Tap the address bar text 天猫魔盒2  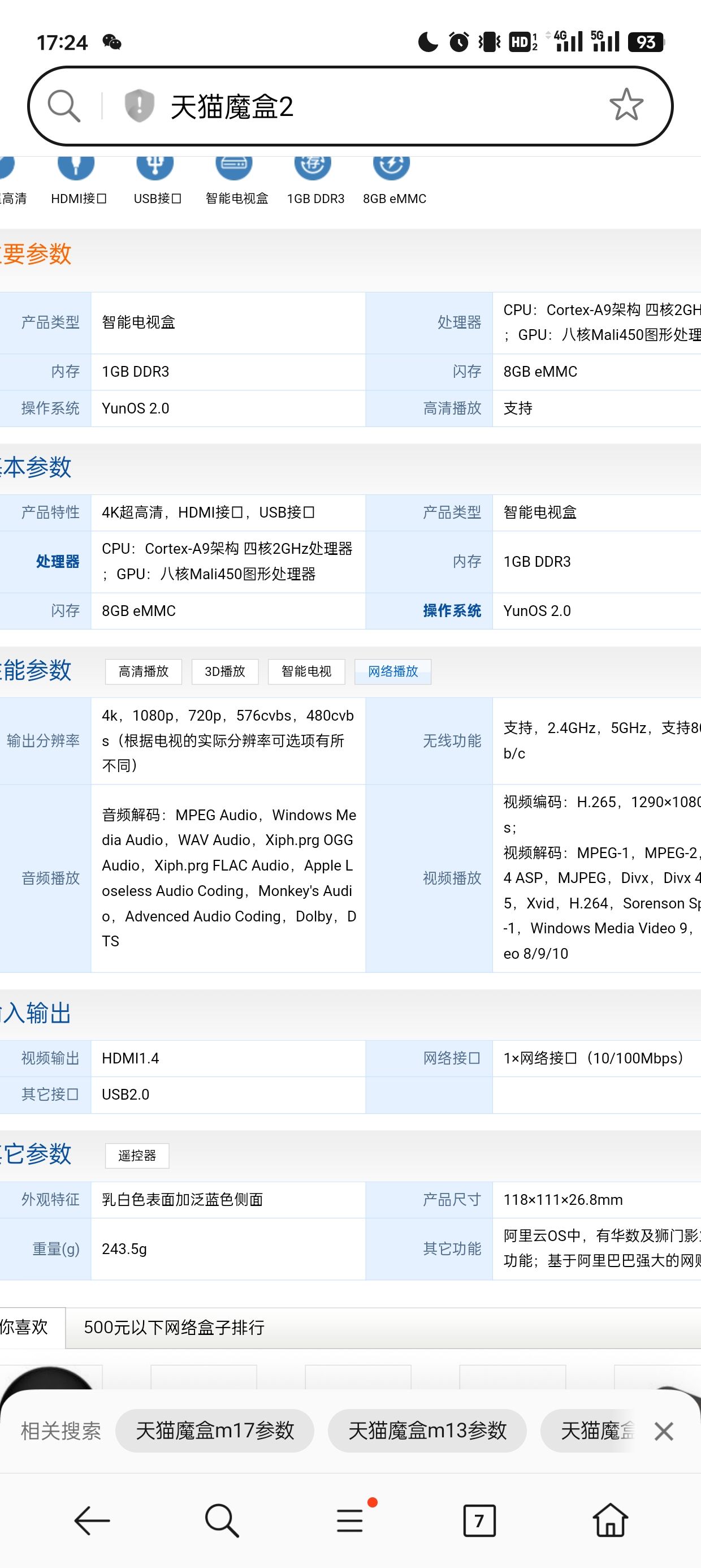232,106
